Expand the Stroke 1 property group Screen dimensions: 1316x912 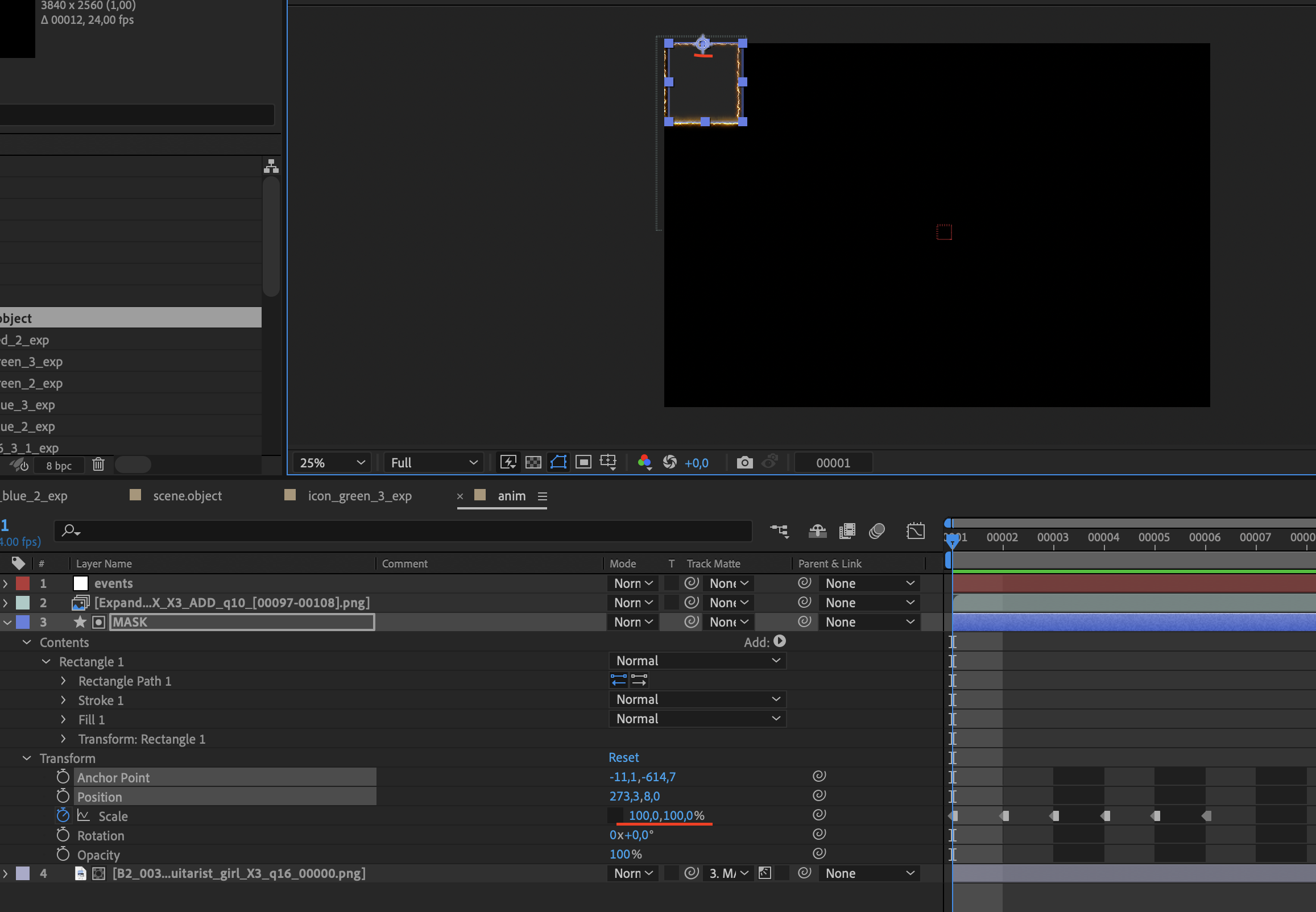(63, 700)
